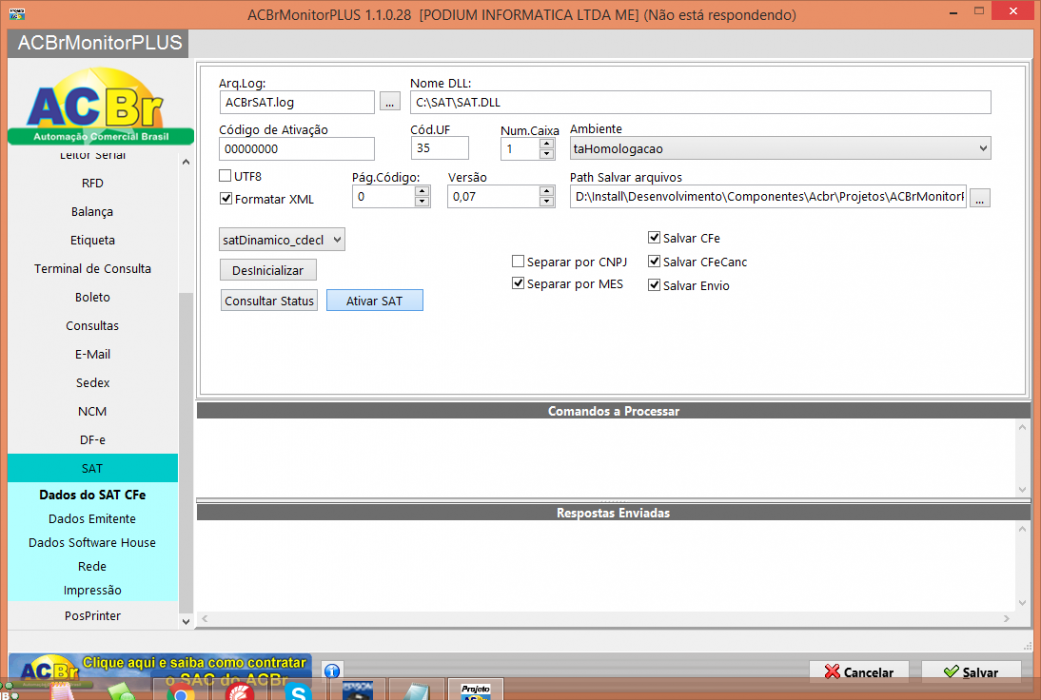Click the application icon in the title bar

click(17, 13)
